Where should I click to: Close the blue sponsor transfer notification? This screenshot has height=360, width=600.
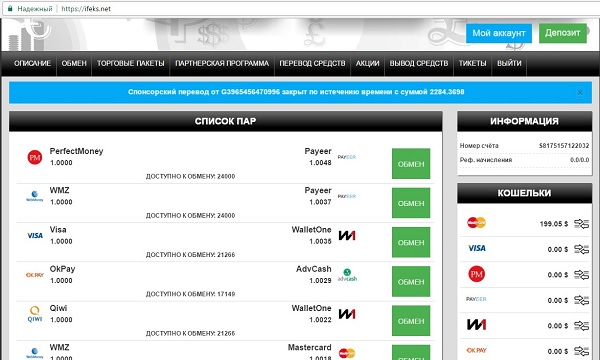pyautogui.click(x=580, y=92)
